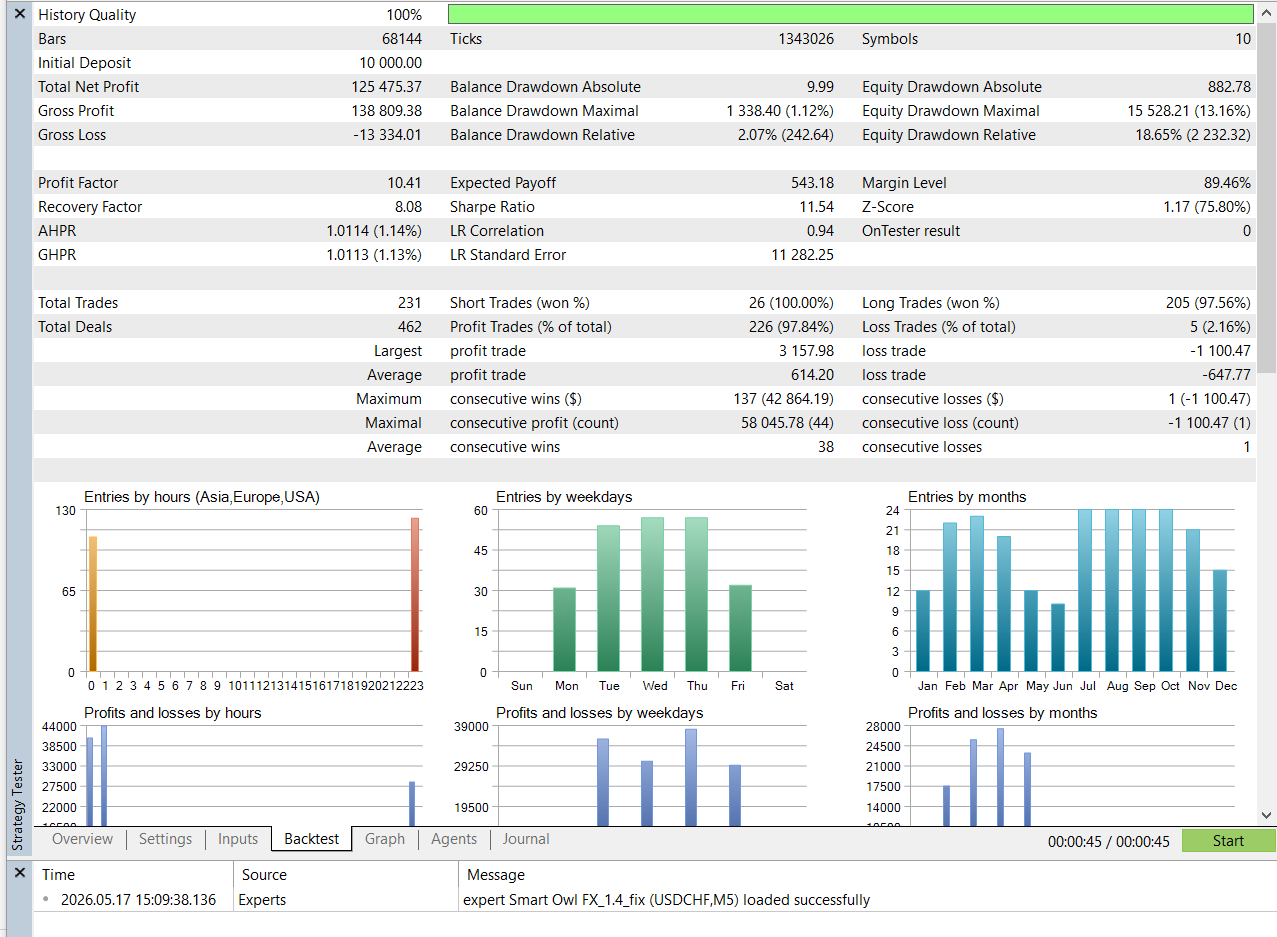Screen dimensions: 1277x937
Task: Click the Total Trades value 231
Action: pyautogui.click(x=410, y=303)
